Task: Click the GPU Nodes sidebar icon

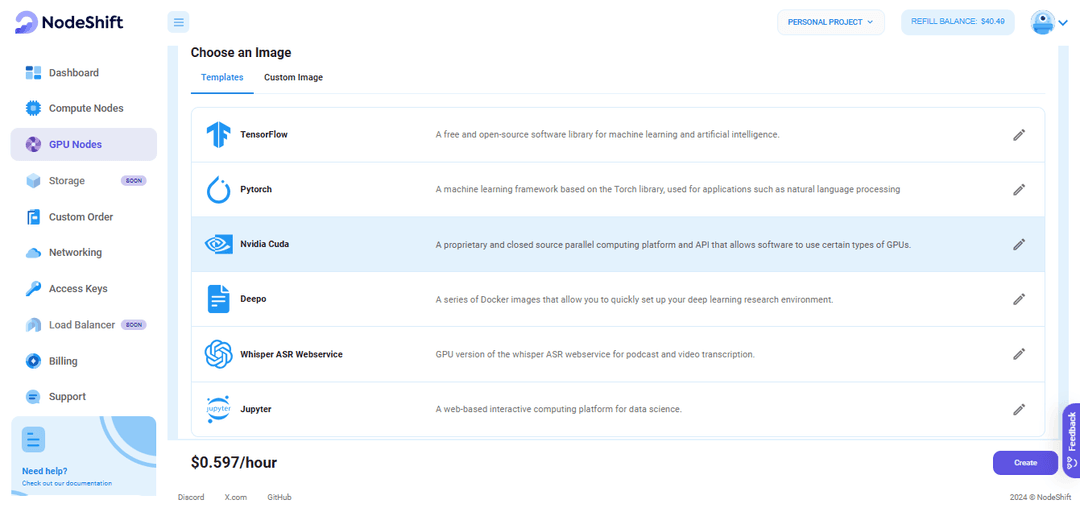Action: pos(33,145)
